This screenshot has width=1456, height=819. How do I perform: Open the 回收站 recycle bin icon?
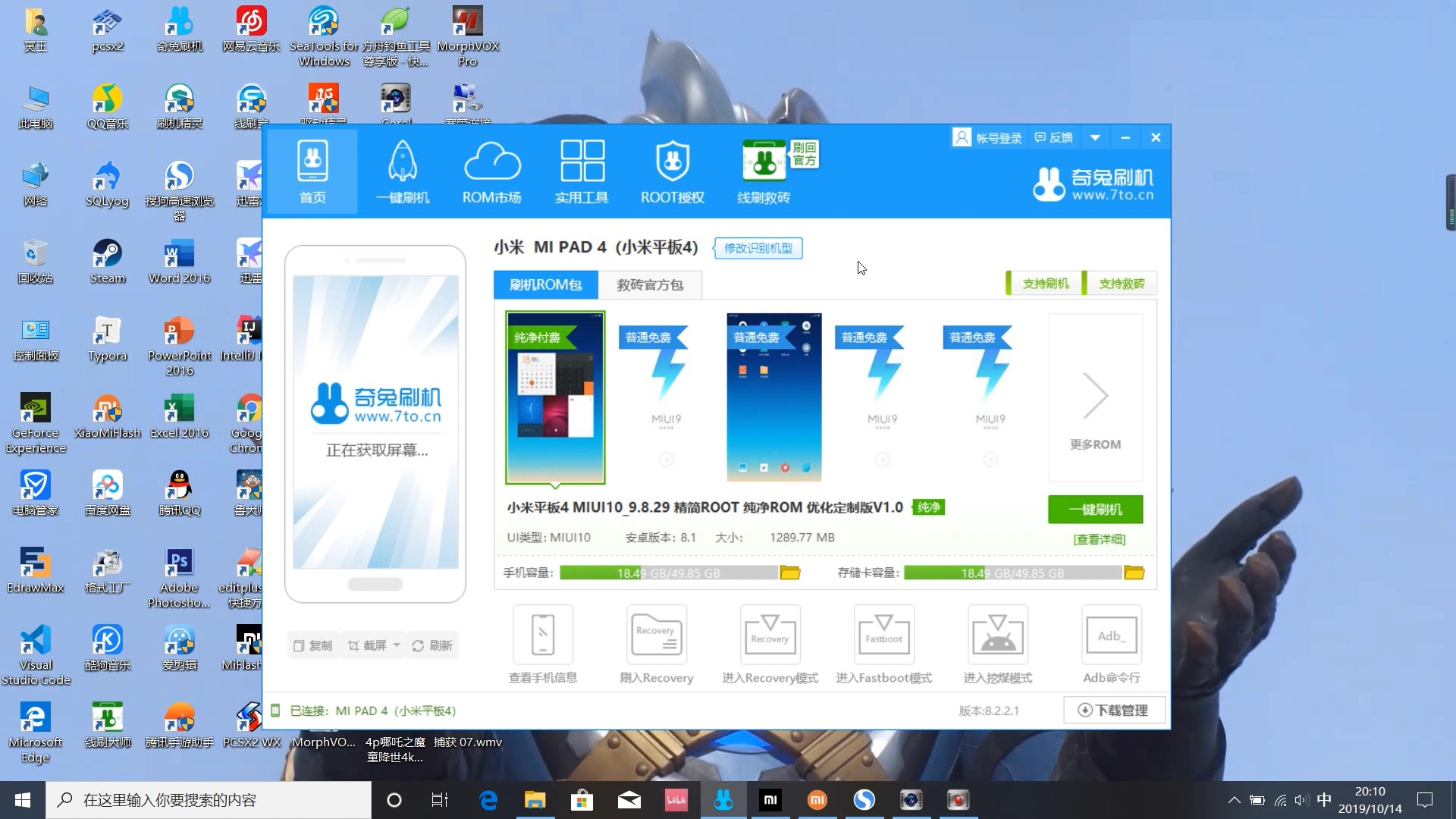point(36,262)
